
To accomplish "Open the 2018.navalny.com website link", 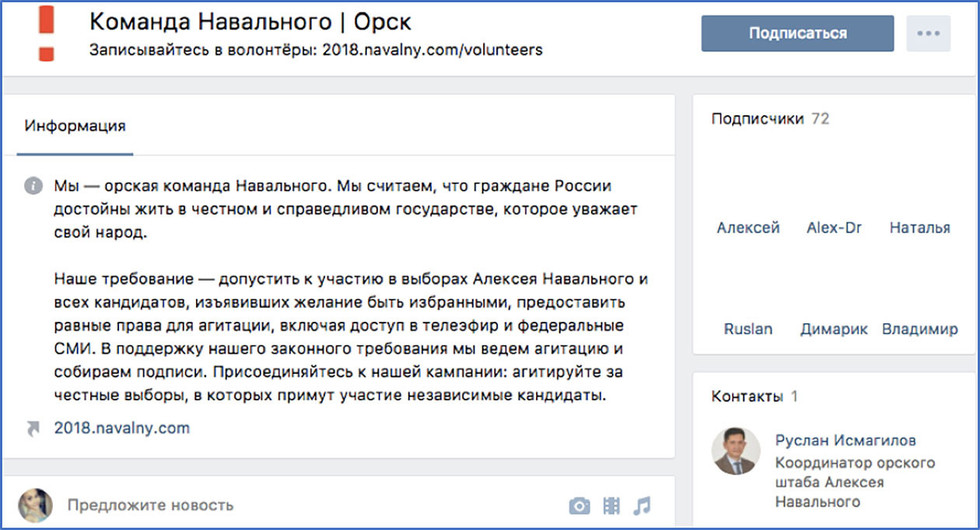I will click(x=122, y=428).
